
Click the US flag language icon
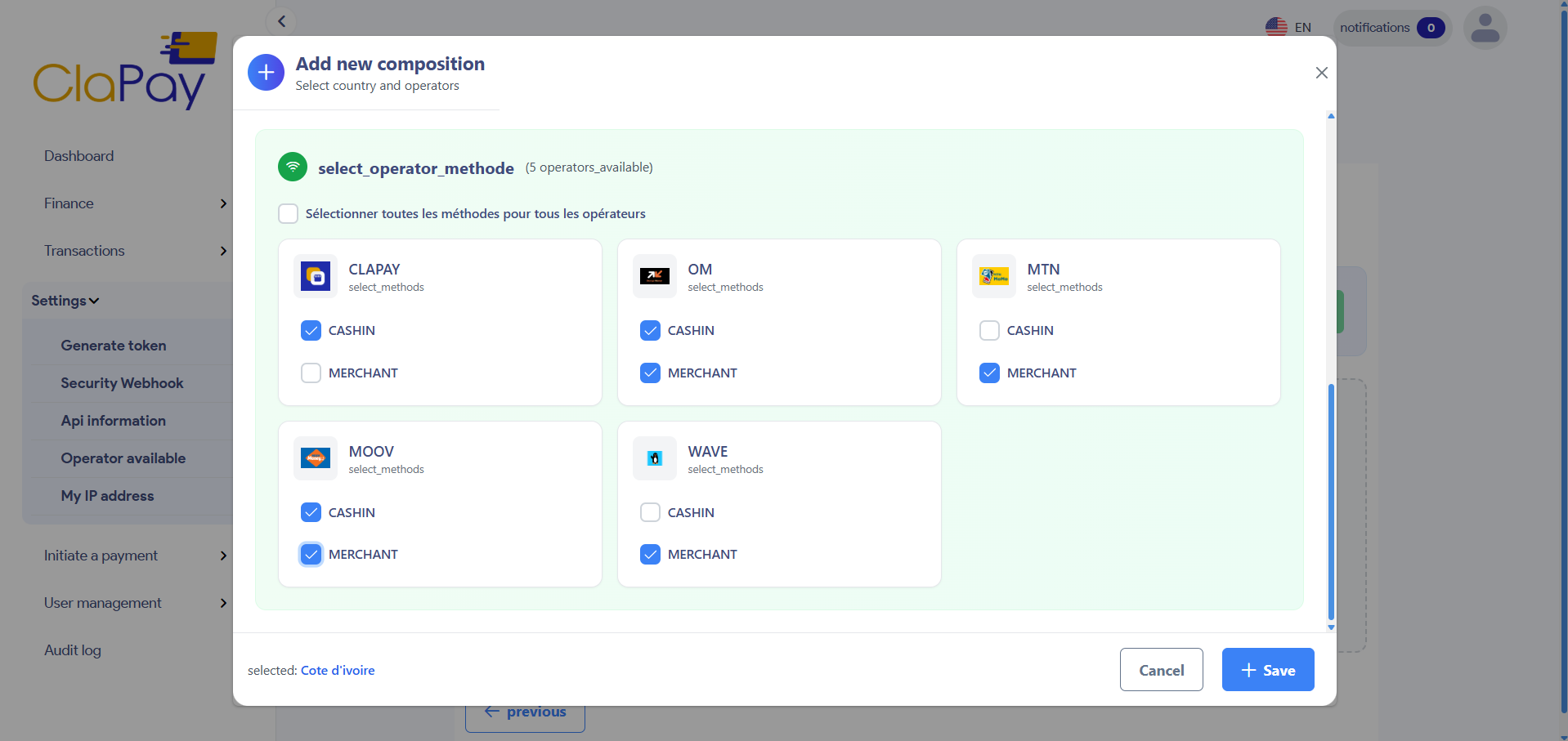(x=1275, y=28)
